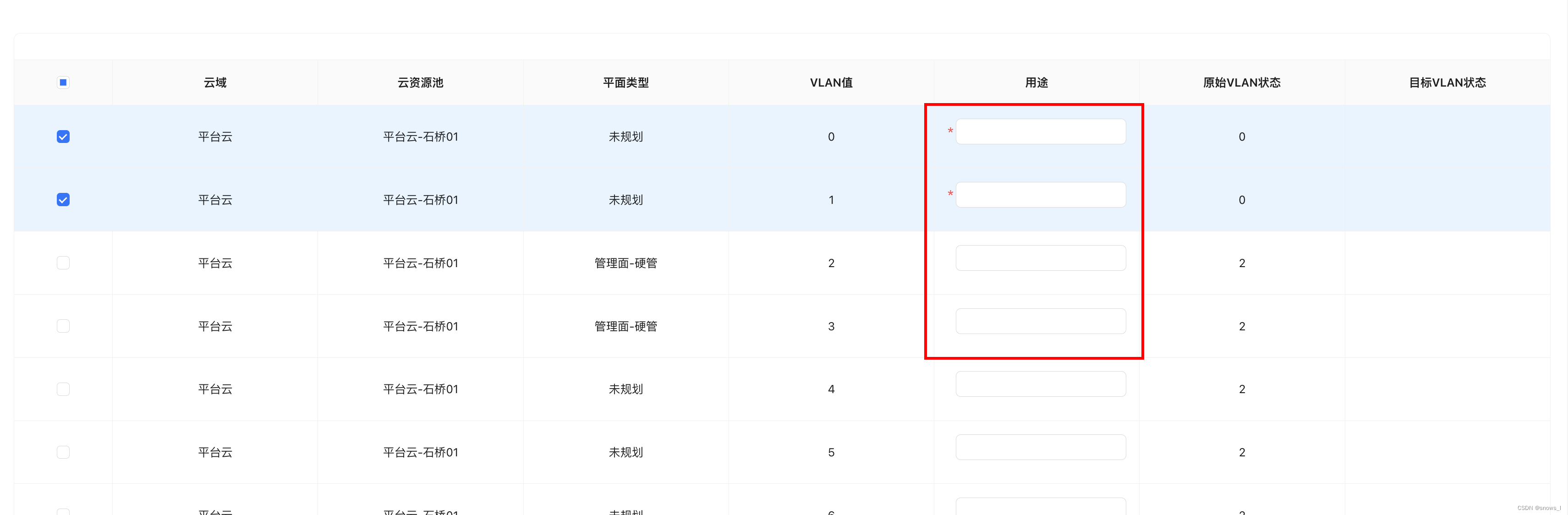Click the 原始VLAN状态 column header
Viewport: 1568px width, 515px height.
[x=1242, y=82]
